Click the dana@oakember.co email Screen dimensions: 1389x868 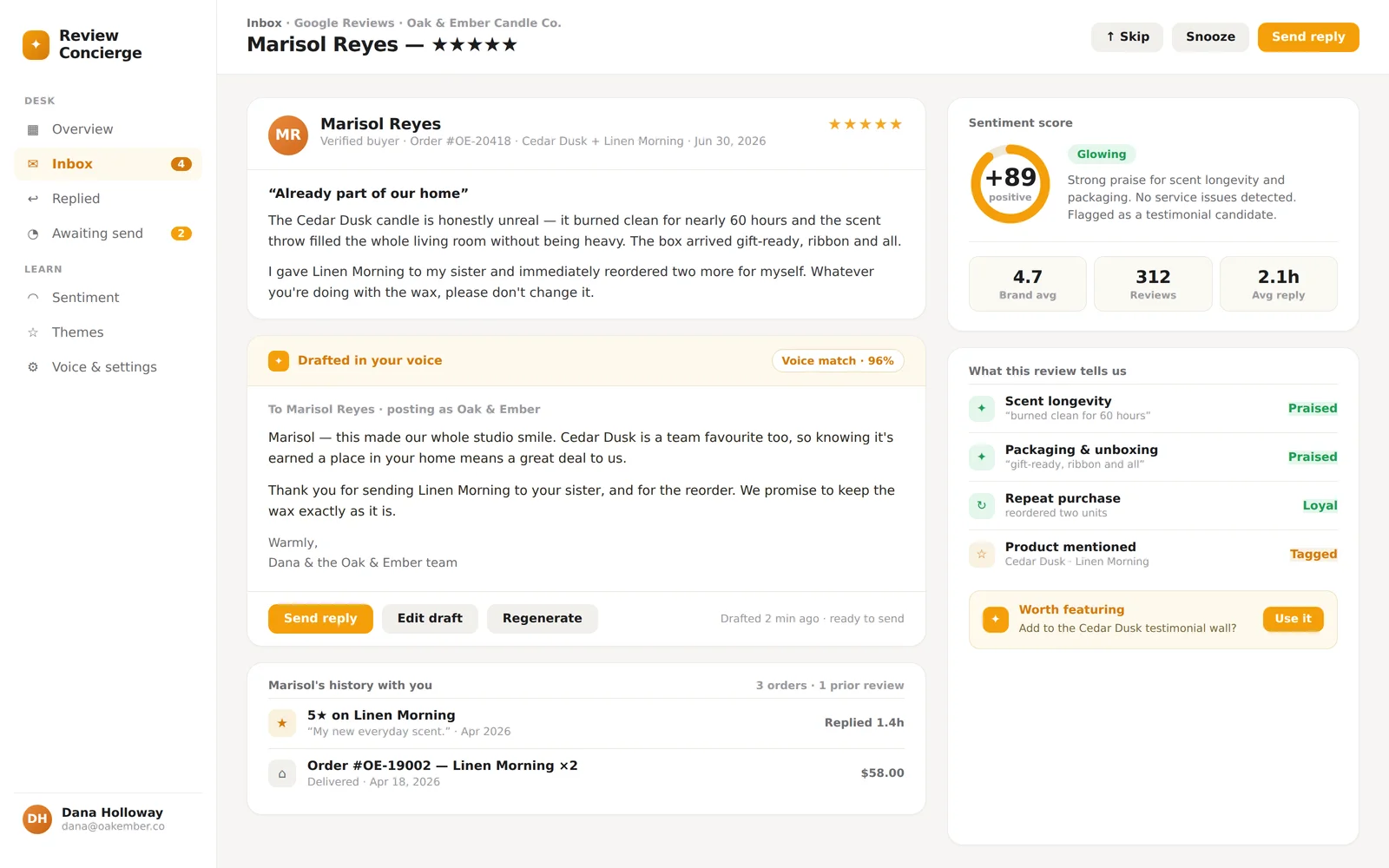pyautogui.click(x=113, y=826)
